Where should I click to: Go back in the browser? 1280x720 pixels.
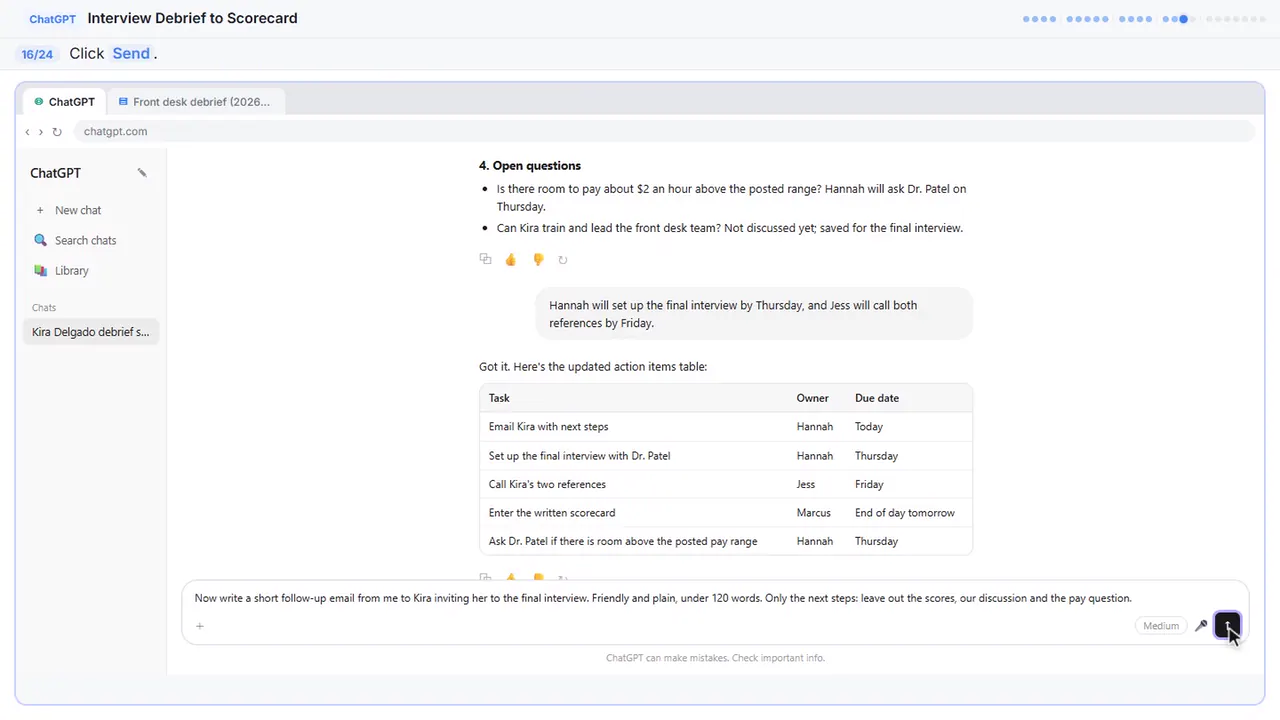tap(27, 131)
